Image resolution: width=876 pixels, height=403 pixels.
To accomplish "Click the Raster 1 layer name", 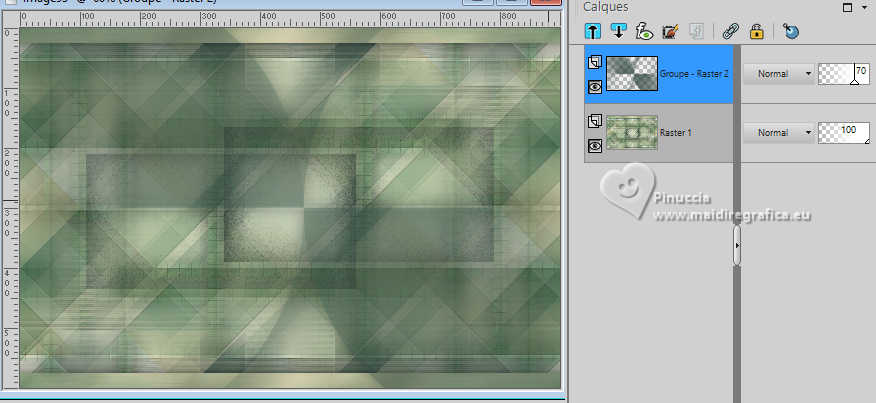I will (675, 132).
